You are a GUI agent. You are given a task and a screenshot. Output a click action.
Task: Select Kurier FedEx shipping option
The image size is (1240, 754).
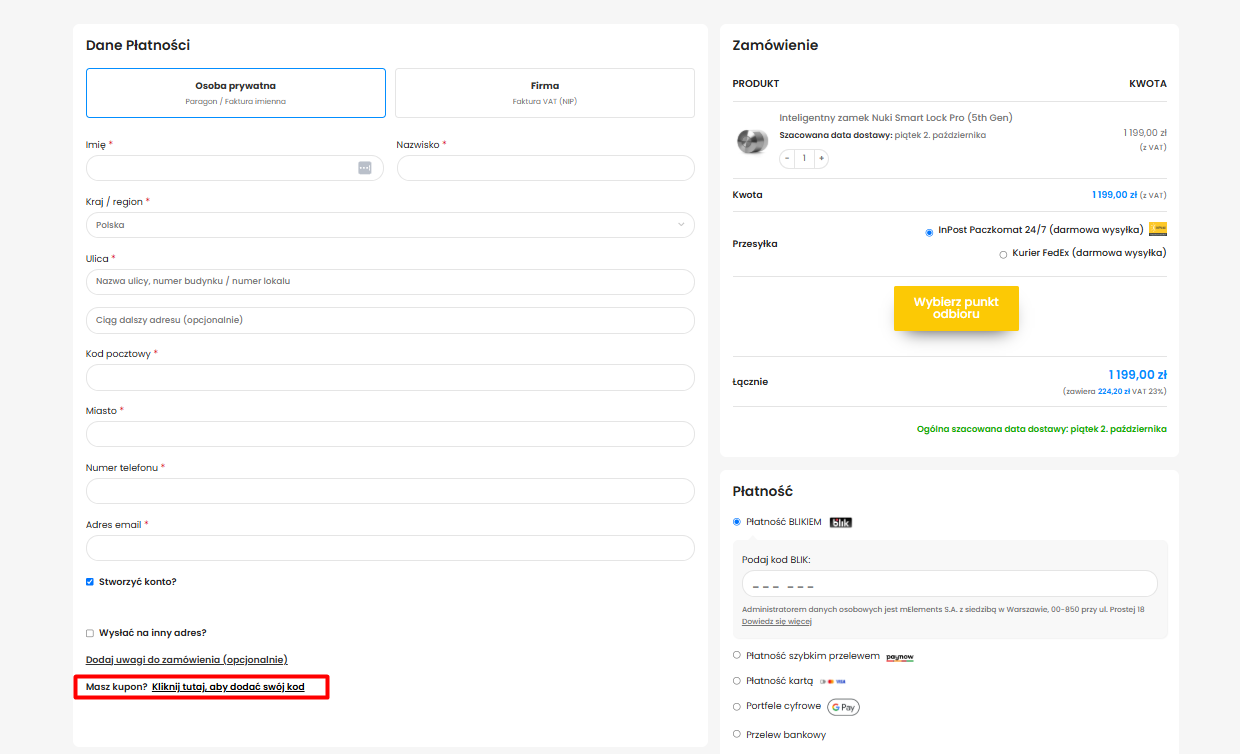1003,254
